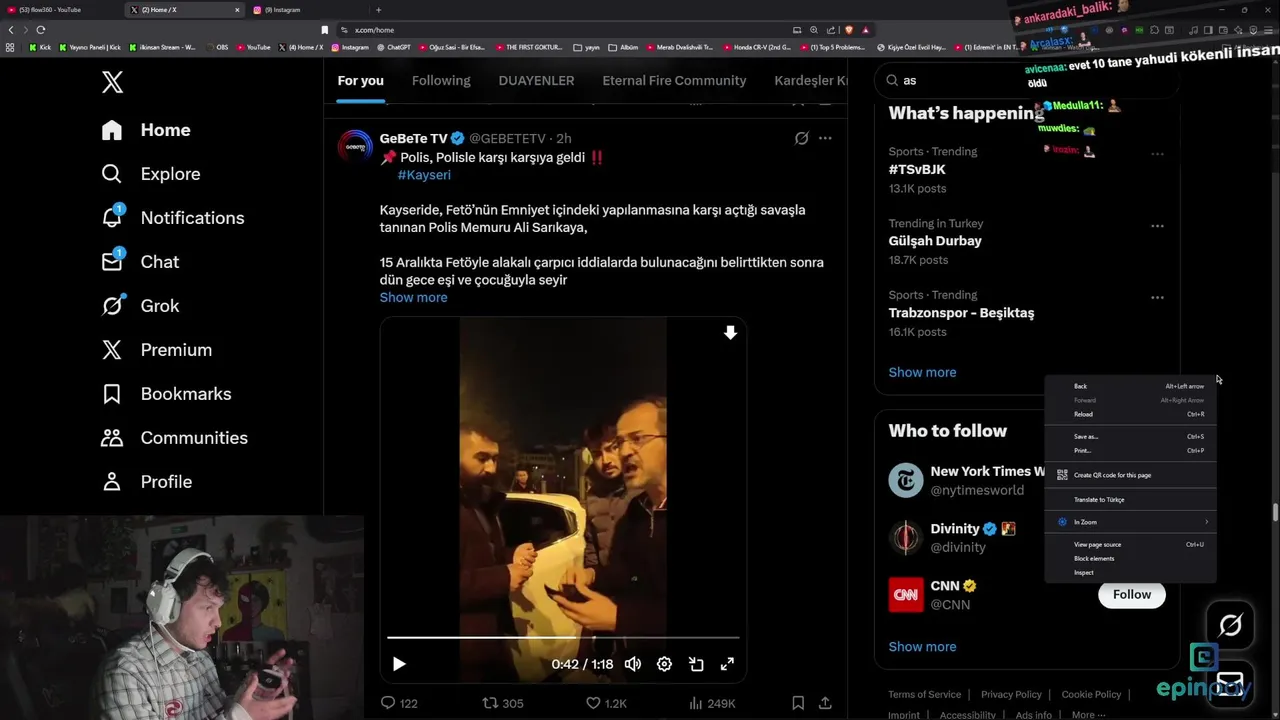Open options for Gülşah Durbay trend

[1157, 226]
